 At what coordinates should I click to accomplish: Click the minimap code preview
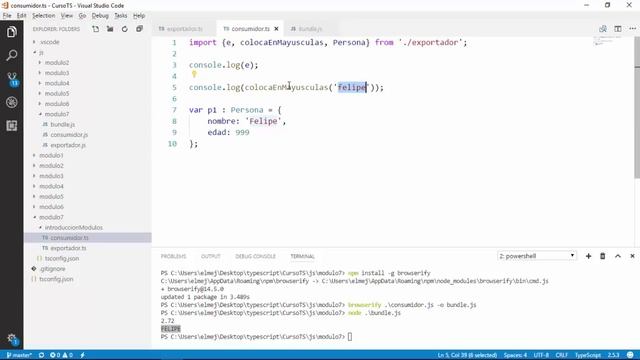(607, 40)
